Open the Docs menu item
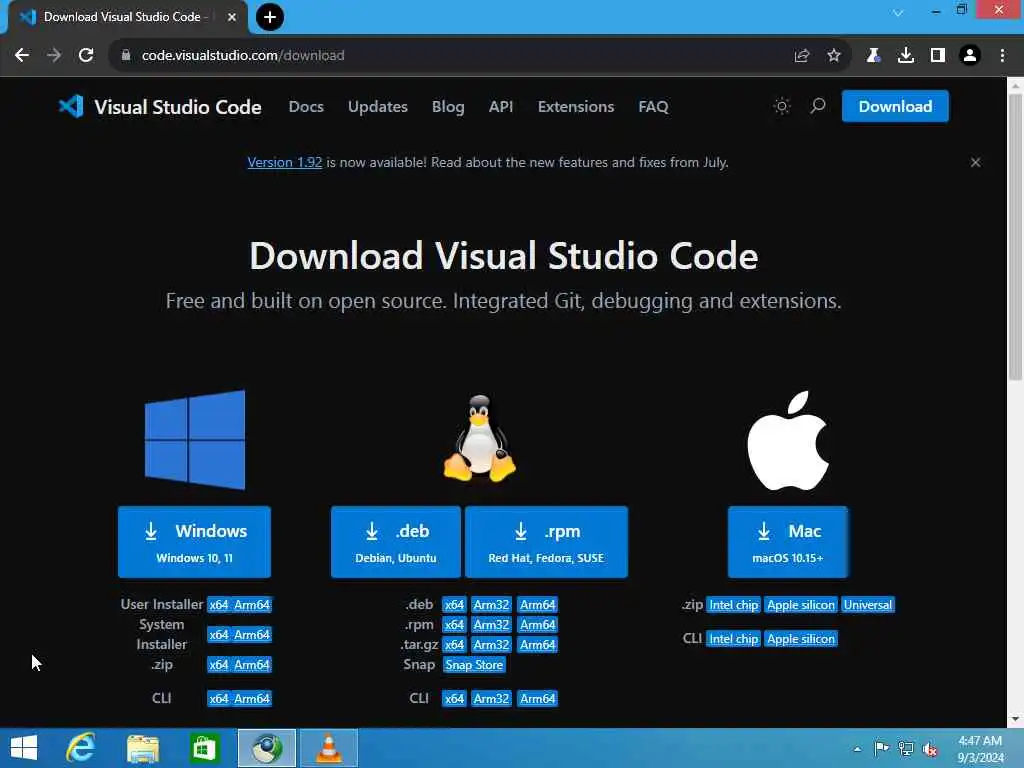Screen dimensions: 1024x768 [x=306, y=106]
